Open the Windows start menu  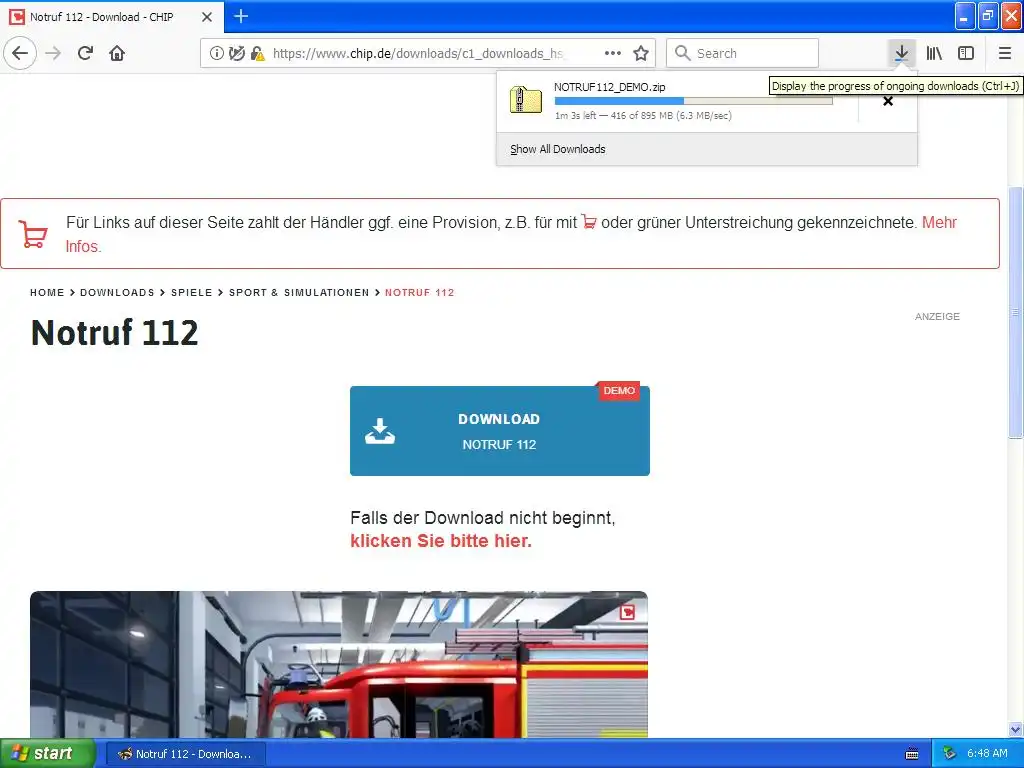48,753
